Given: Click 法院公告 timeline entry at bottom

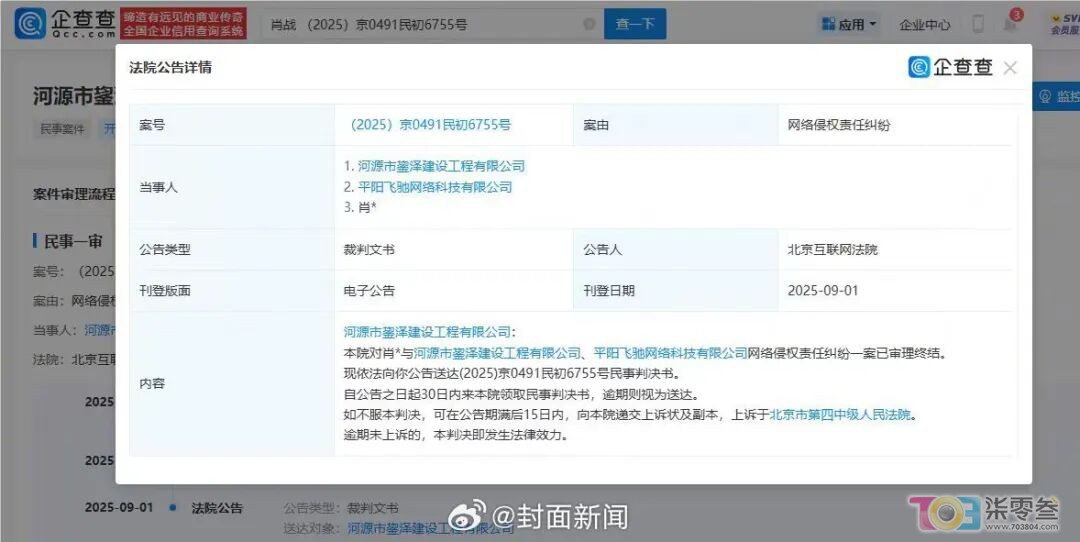Looking at the screenshot, I should 218,508.
